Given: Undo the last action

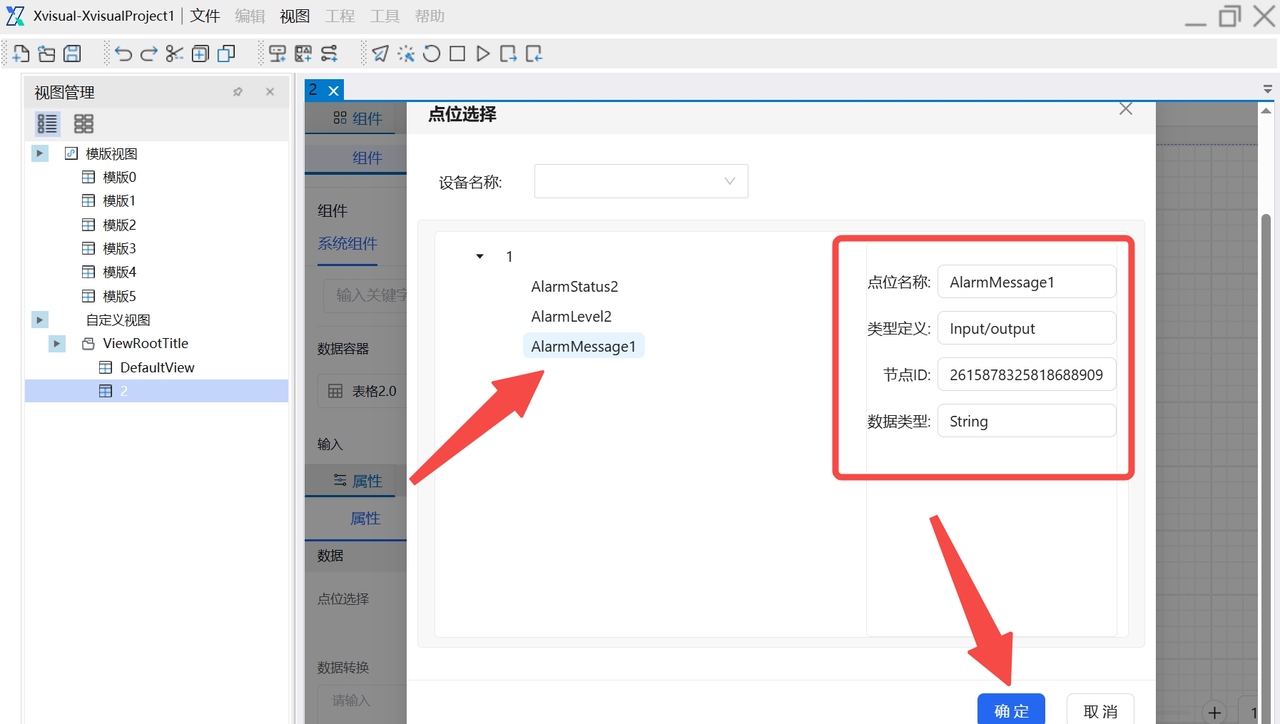Looking at the screenshot, I should [123, 54].
